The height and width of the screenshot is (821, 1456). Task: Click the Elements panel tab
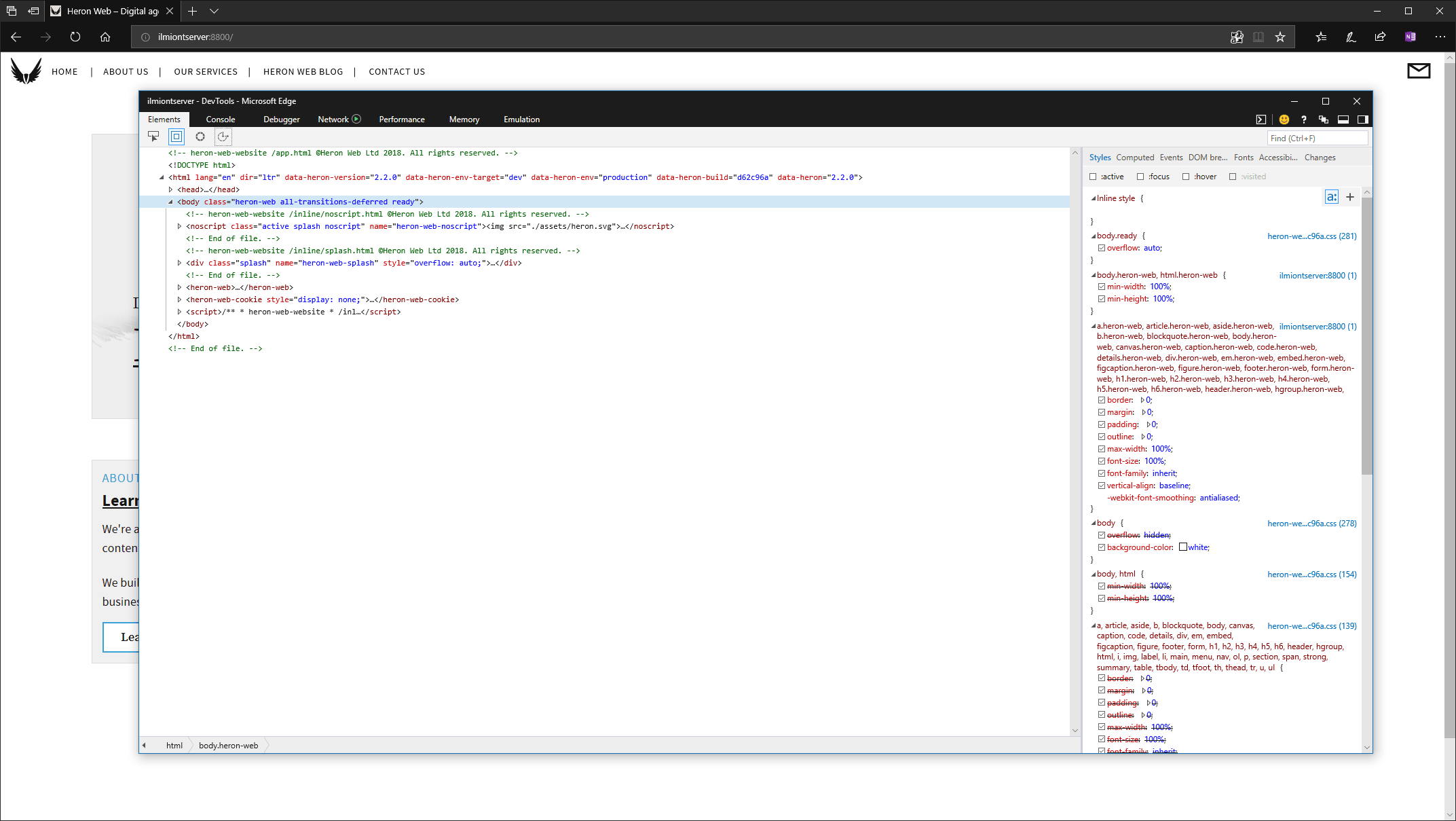163,119
